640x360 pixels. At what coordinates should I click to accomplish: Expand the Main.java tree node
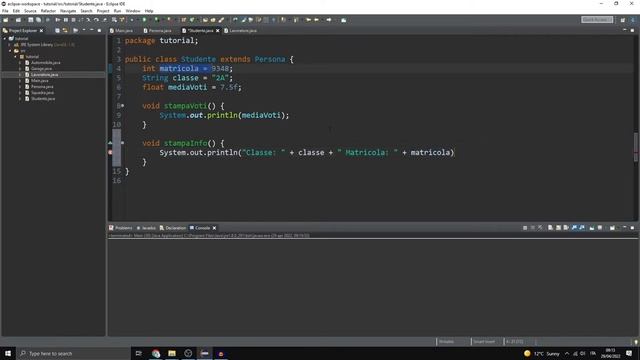click(x=20, y=81)
